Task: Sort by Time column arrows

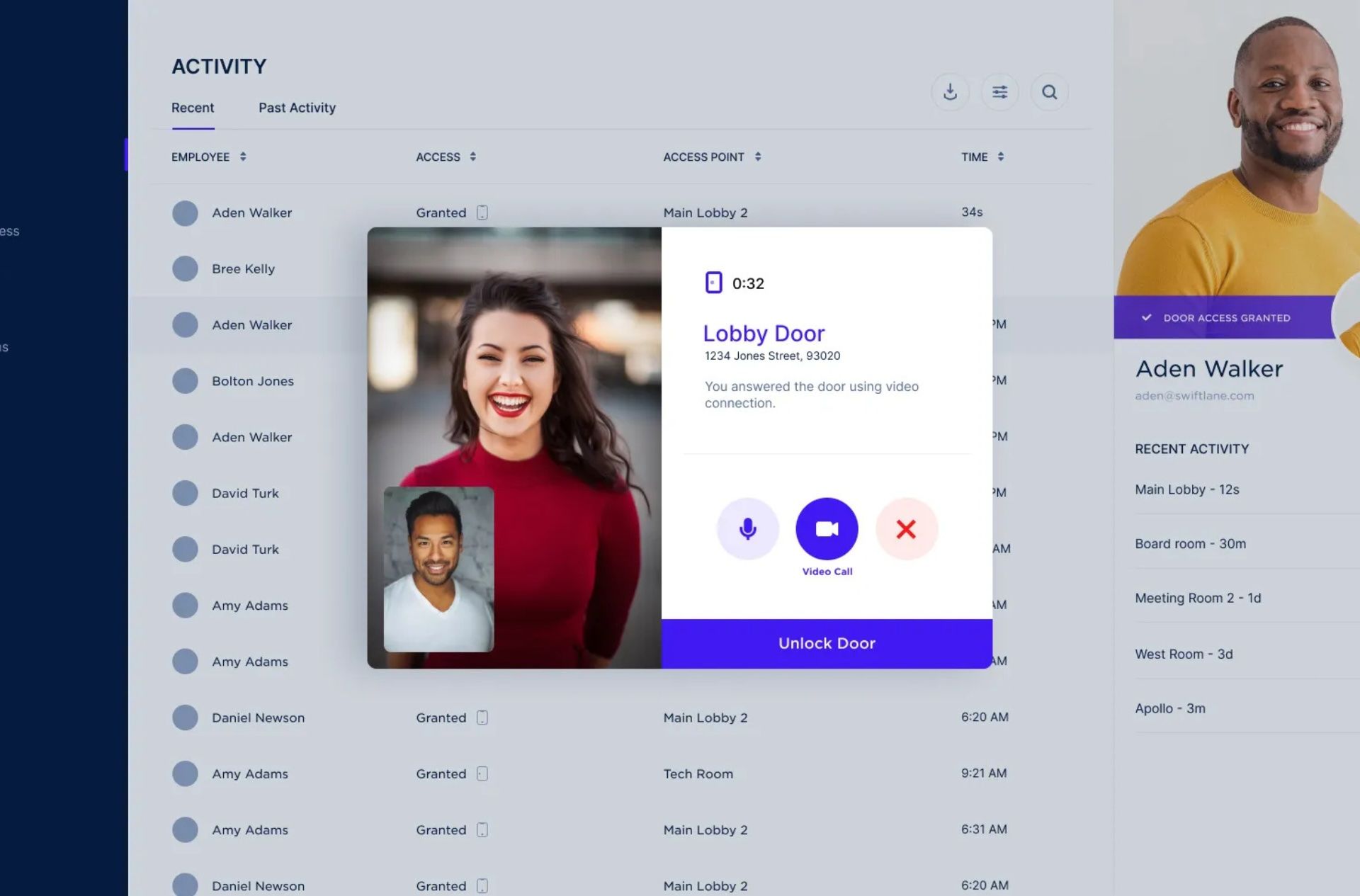Action: coord(1001,157)
